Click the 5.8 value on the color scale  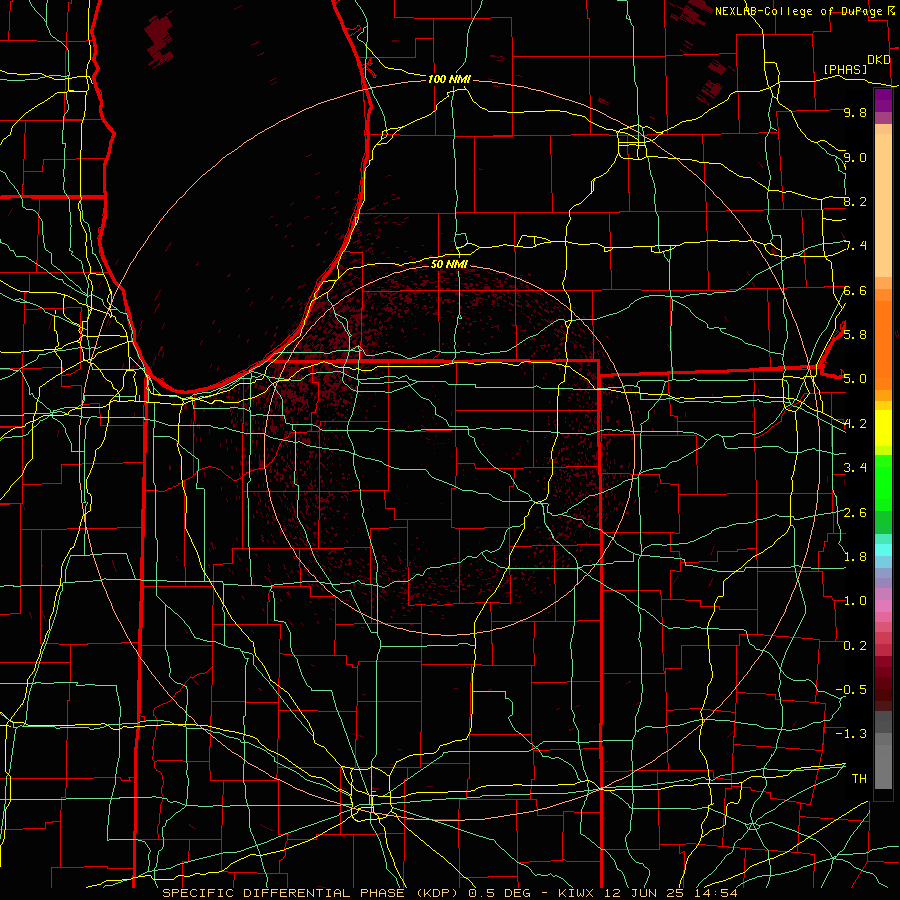855,335
